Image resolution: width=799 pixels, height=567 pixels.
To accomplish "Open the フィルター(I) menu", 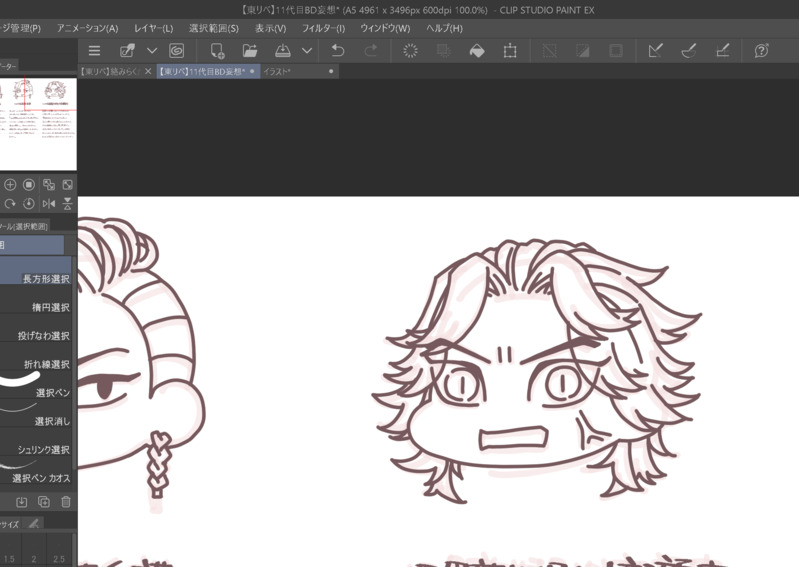I will point(324,29).
